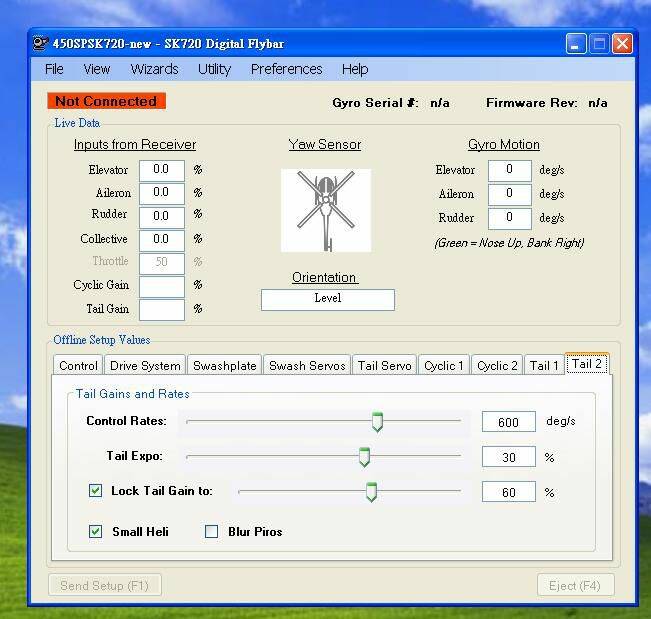Click the 'Tail Gains and Rates' group label
The image size is (651, 619).
pyautogui.click(x=132, y=394)
